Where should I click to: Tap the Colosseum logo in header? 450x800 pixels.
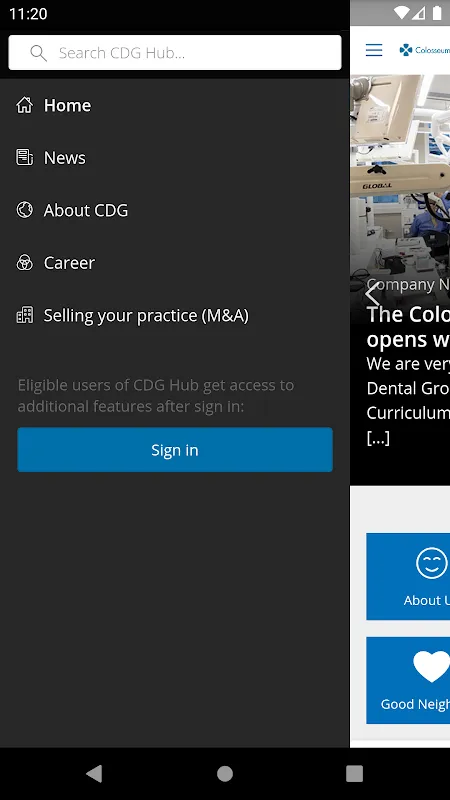[x=424, y=50]
